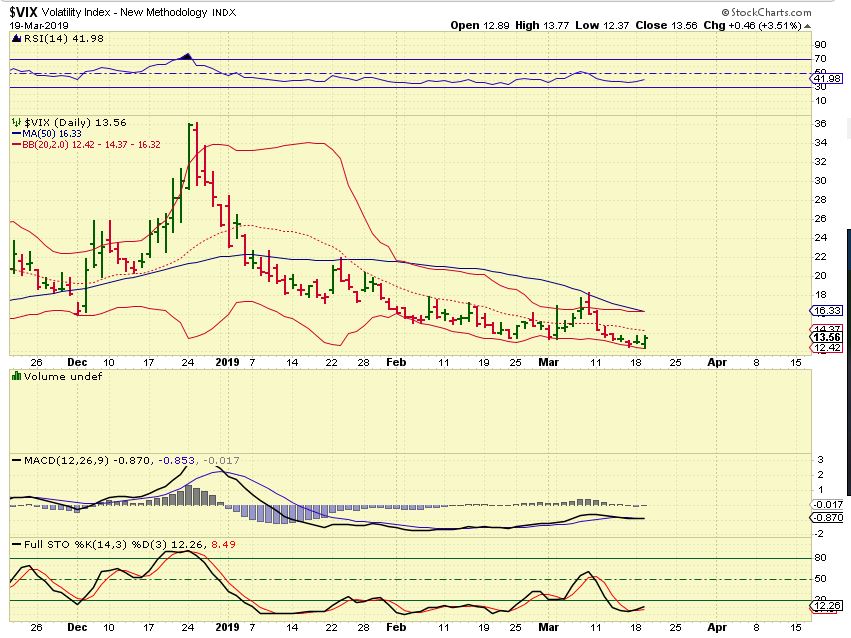
Task: Click the black RSI overbought peak marker
Action: tap(187, 56)
